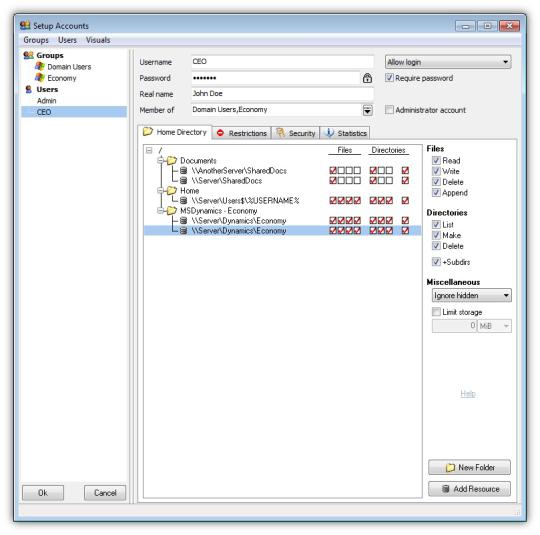
Task: Select the Economy group icon
Action: (40, 78)
